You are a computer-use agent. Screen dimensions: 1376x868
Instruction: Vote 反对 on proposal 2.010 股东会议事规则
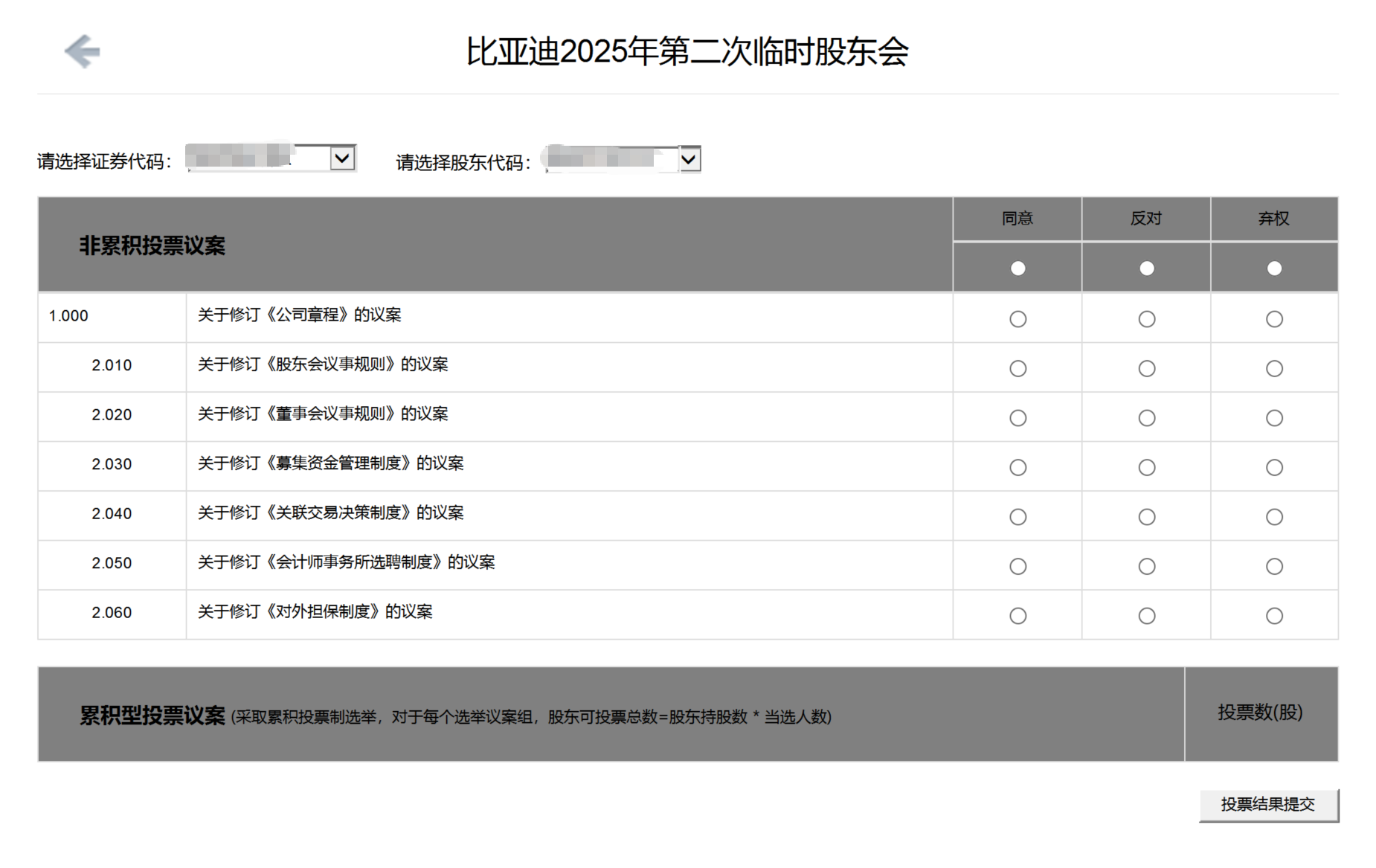pyautogui.click(x=1147, y=369)
